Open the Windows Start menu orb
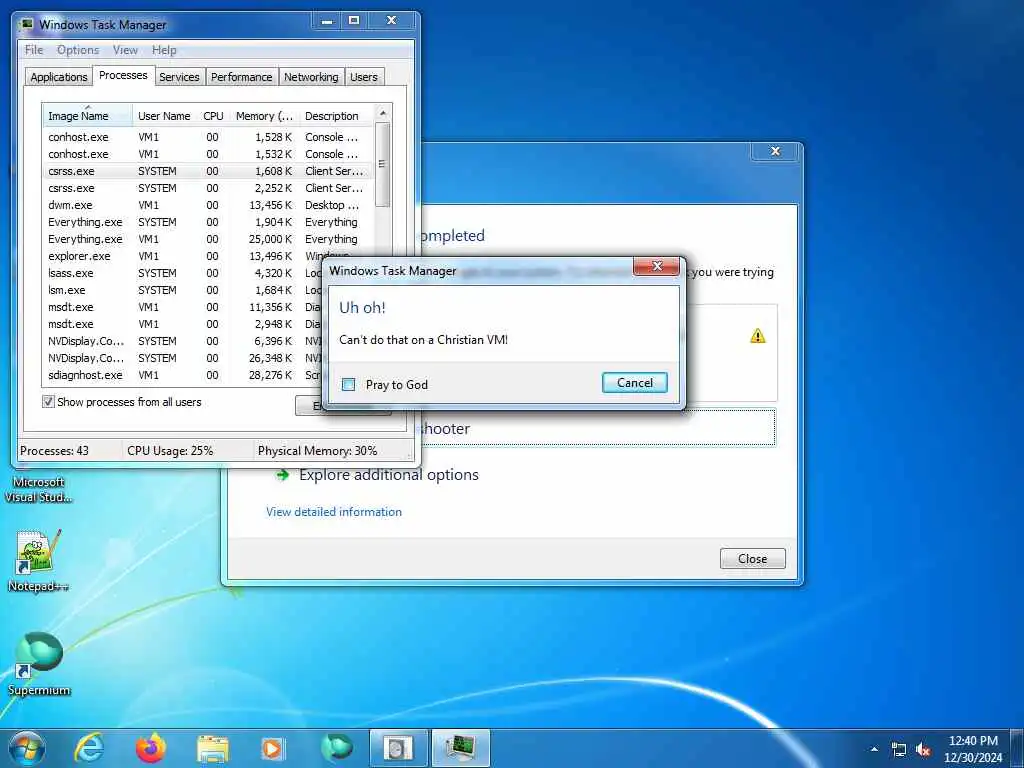The width and height of the screenshot is (1024, 768). pos(27,748)
